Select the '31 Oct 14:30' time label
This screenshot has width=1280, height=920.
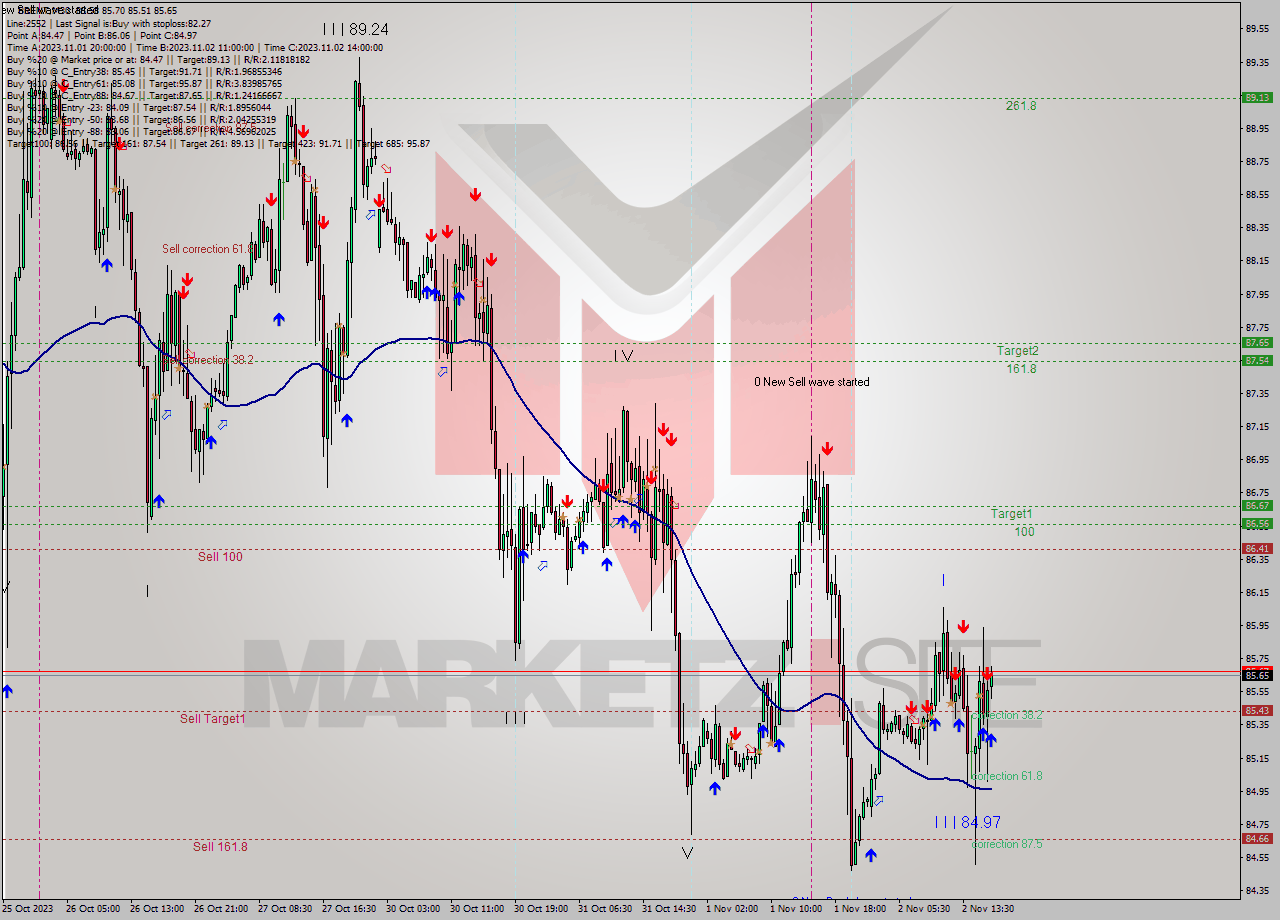pyautogui.click(x=668, y=909)
